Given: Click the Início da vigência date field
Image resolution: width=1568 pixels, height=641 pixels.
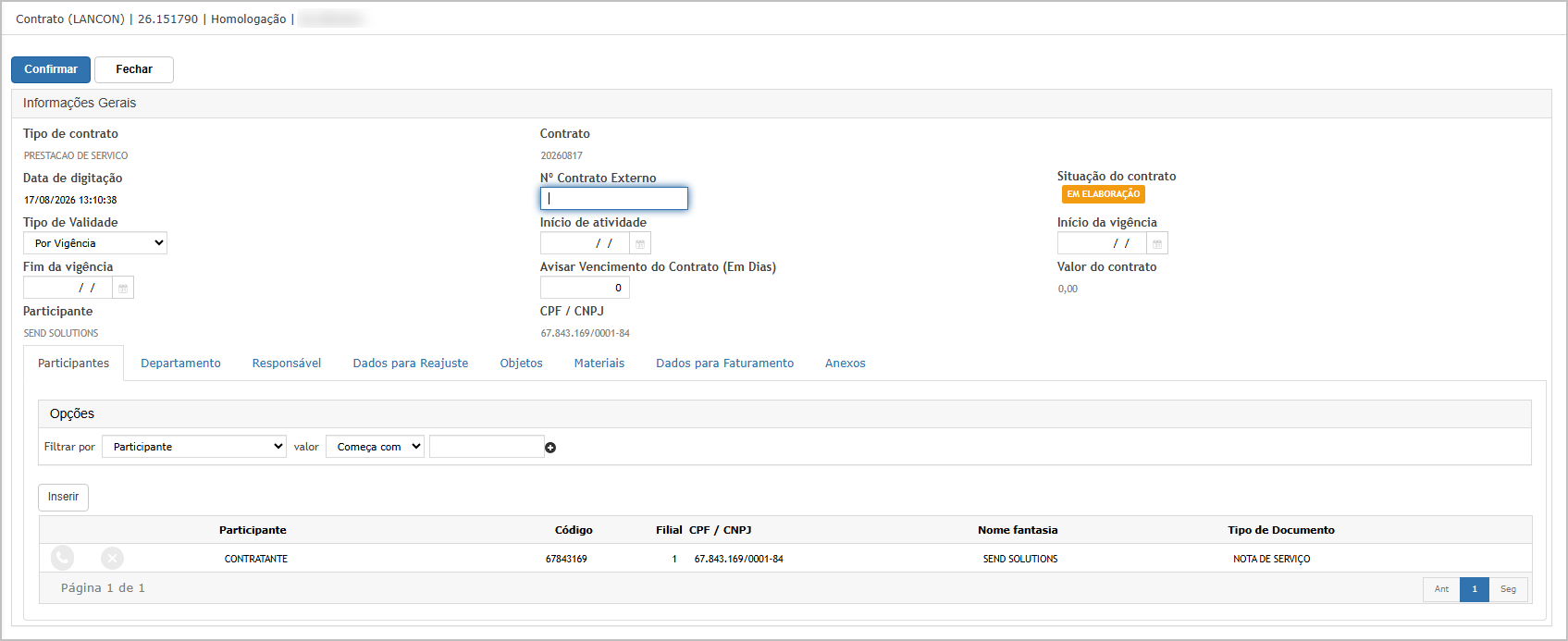Looking at the screenshot, I should pos(1102,243).
